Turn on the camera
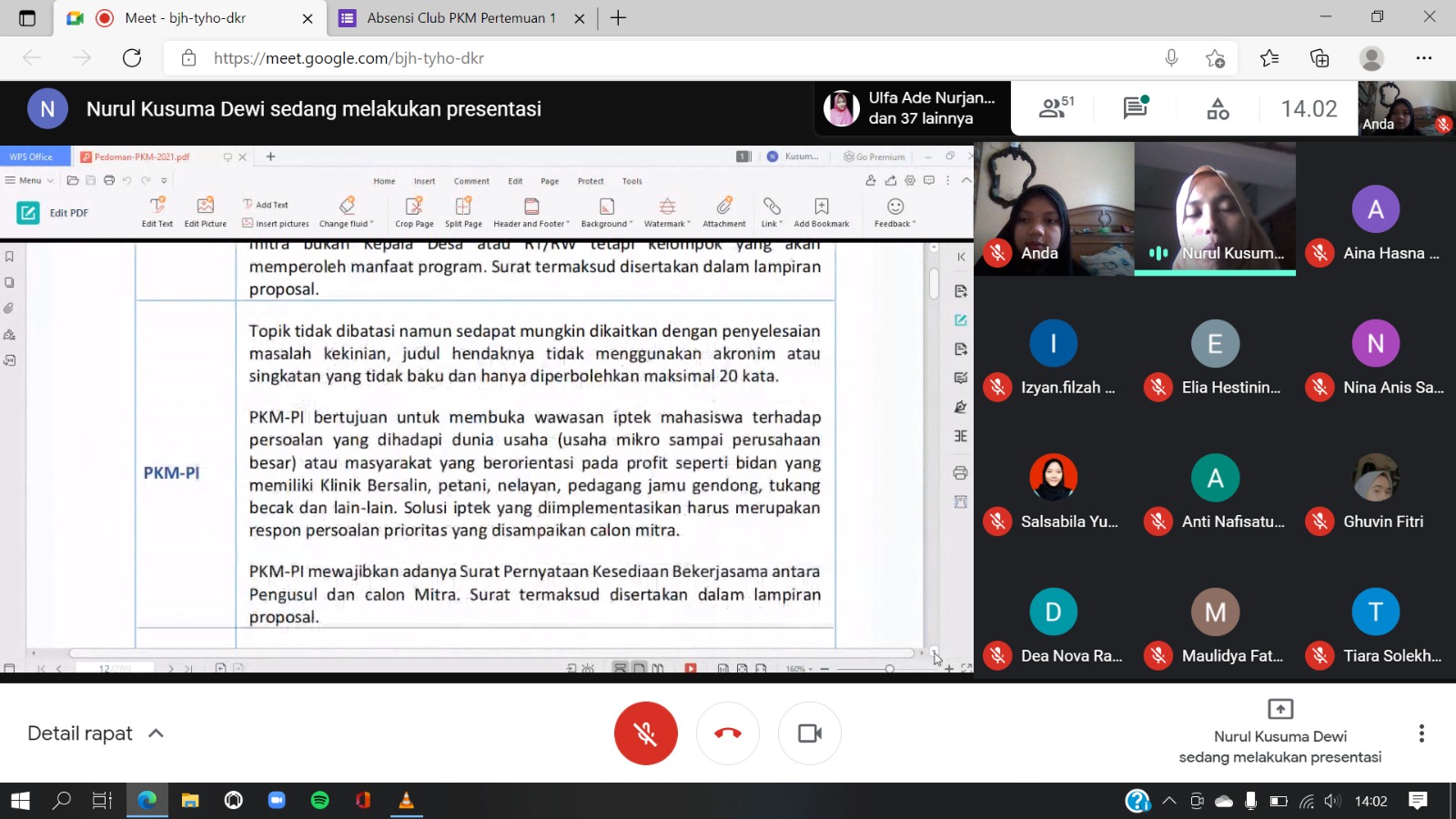 click(809, 733)
